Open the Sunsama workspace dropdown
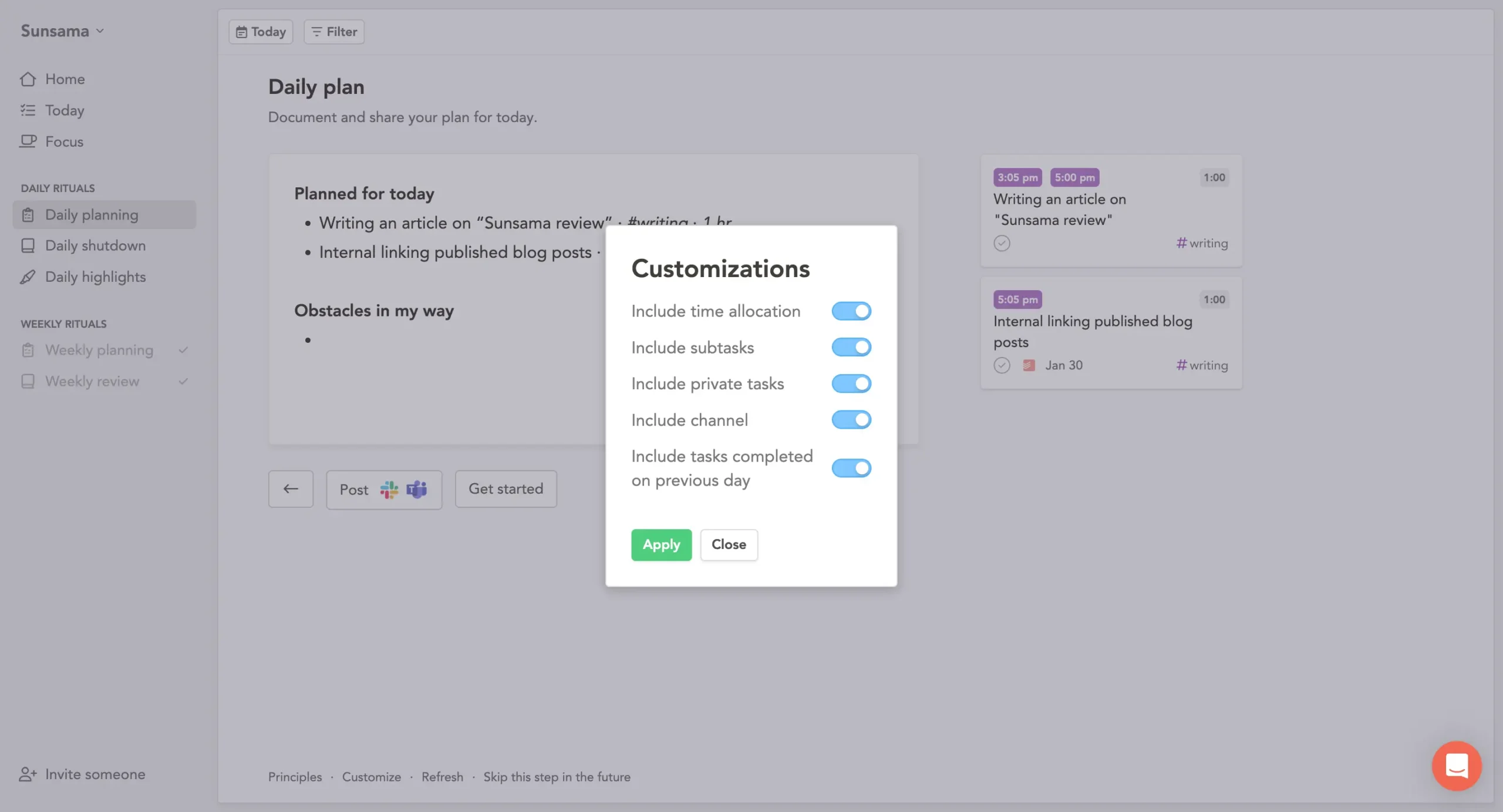Image resolution: width=1503 pixels, height=812 pixels. point(62,31)
